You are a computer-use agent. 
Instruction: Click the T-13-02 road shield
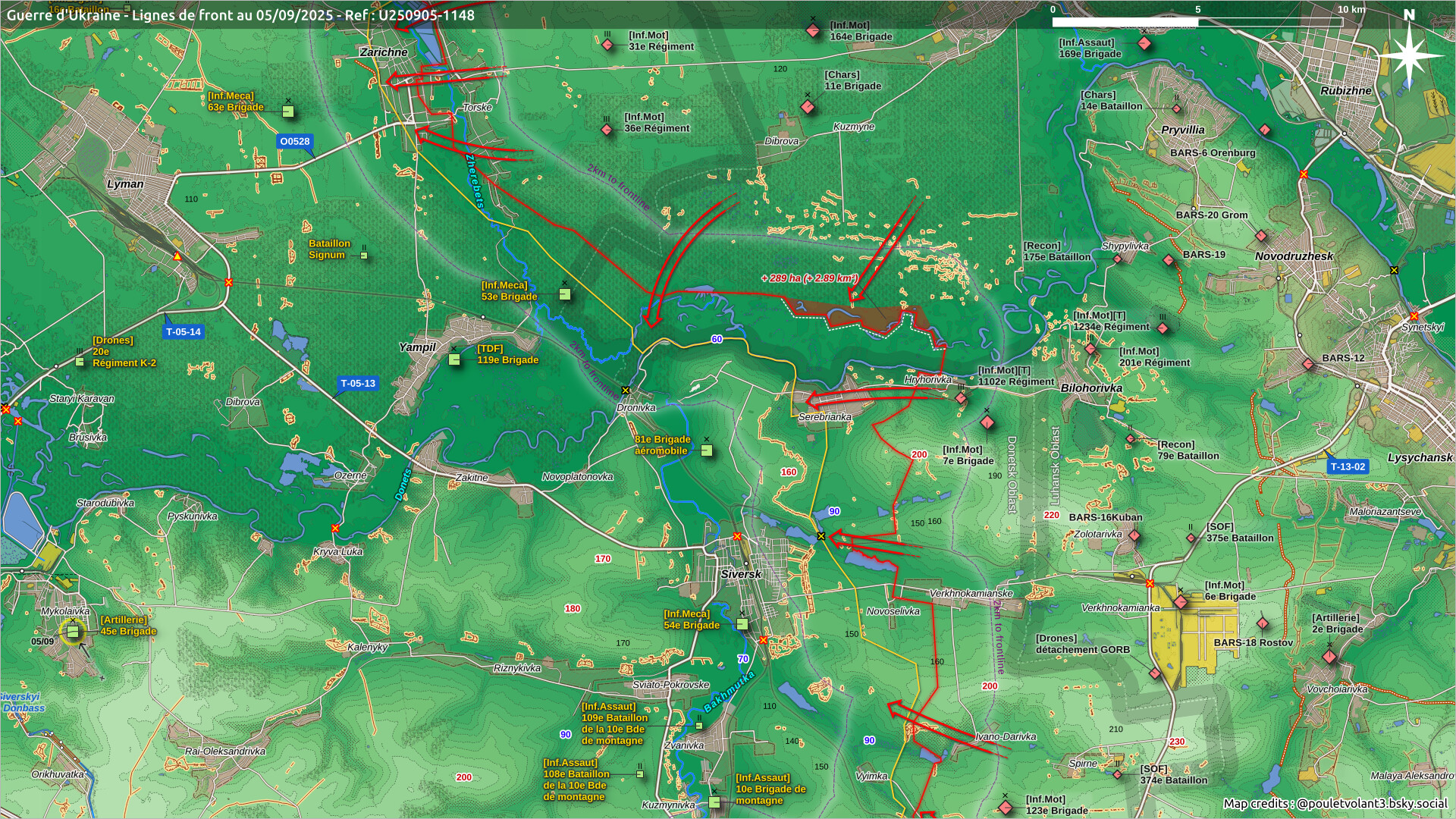pos(1348,467)
